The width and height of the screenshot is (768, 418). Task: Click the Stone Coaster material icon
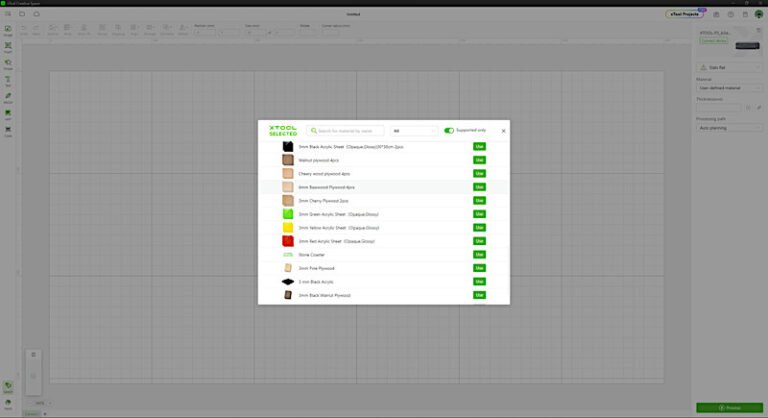(x=288, y=255)
